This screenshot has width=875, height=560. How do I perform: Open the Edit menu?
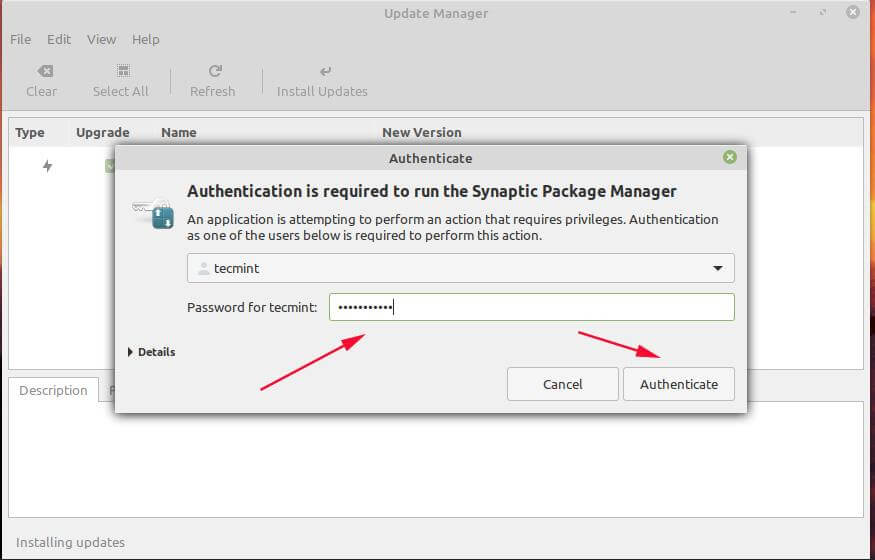59,40
